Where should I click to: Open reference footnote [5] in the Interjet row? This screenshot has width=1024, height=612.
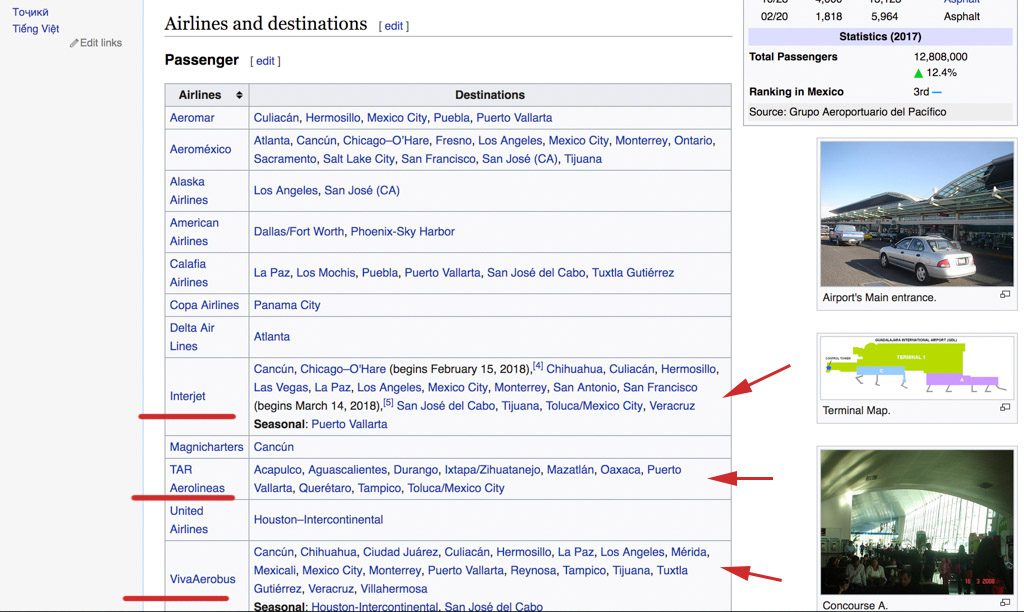coord(388,402)
